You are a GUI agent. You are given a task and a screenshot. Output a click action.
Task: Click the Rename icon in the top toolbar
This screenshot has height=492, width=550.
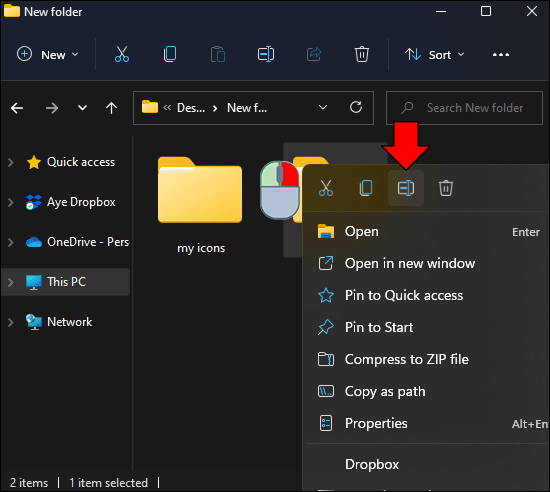click(266, 54)
